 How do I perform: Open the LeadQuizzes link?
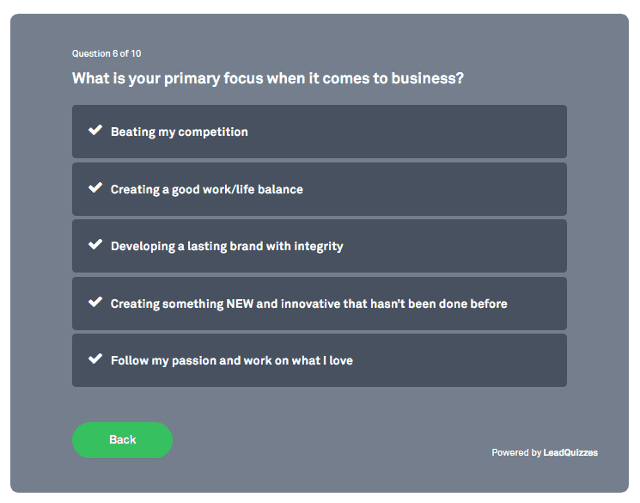[x=571, y=453]
